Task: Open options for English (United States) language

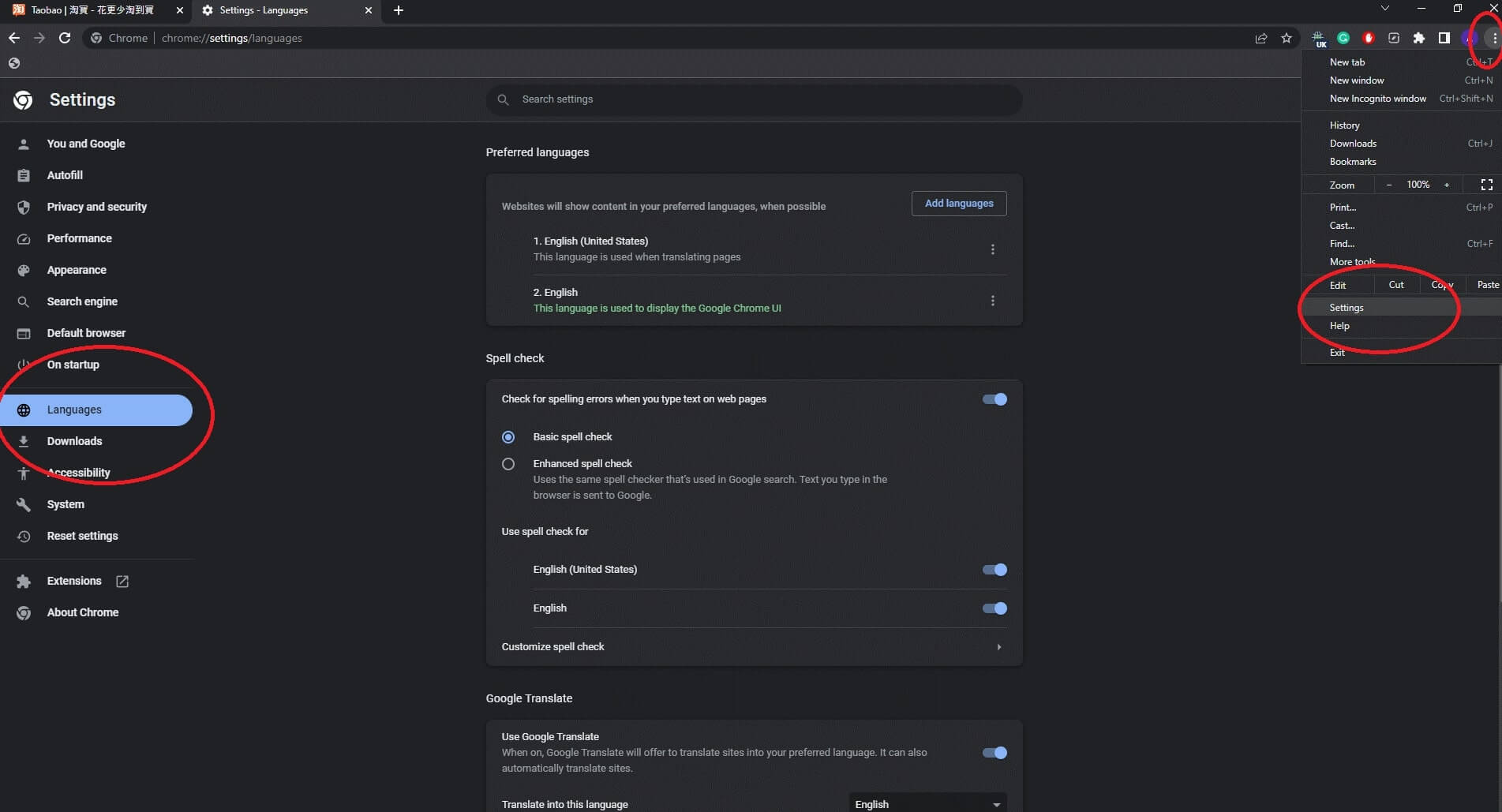Action: point(992,249)
